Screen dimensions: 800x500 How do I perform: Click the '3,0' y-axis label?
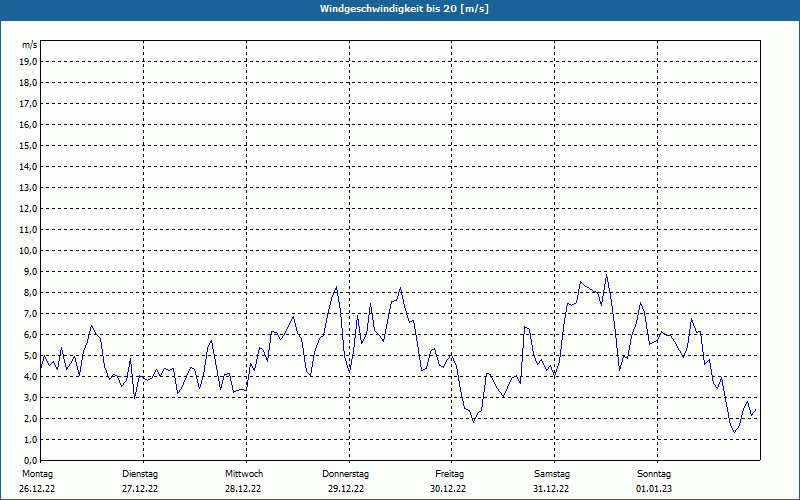point(31,397)
